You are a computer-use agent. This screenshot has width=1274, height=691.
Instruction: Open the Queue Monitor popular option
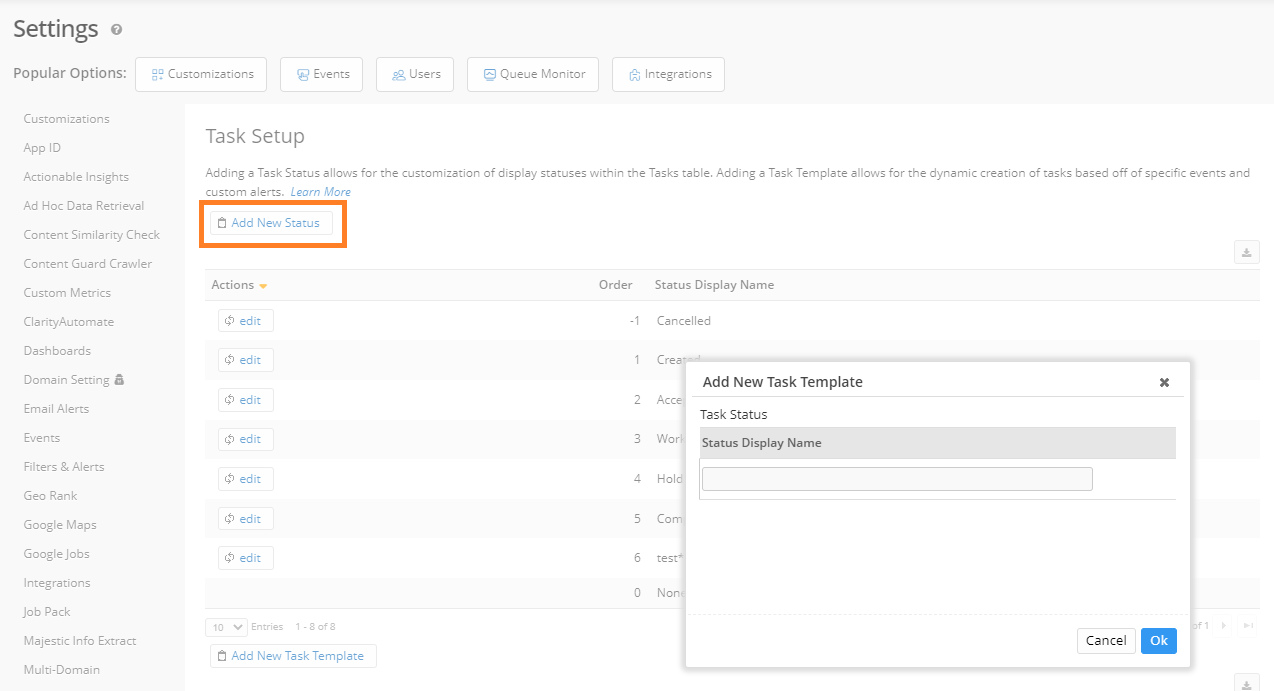pos(533,74)
